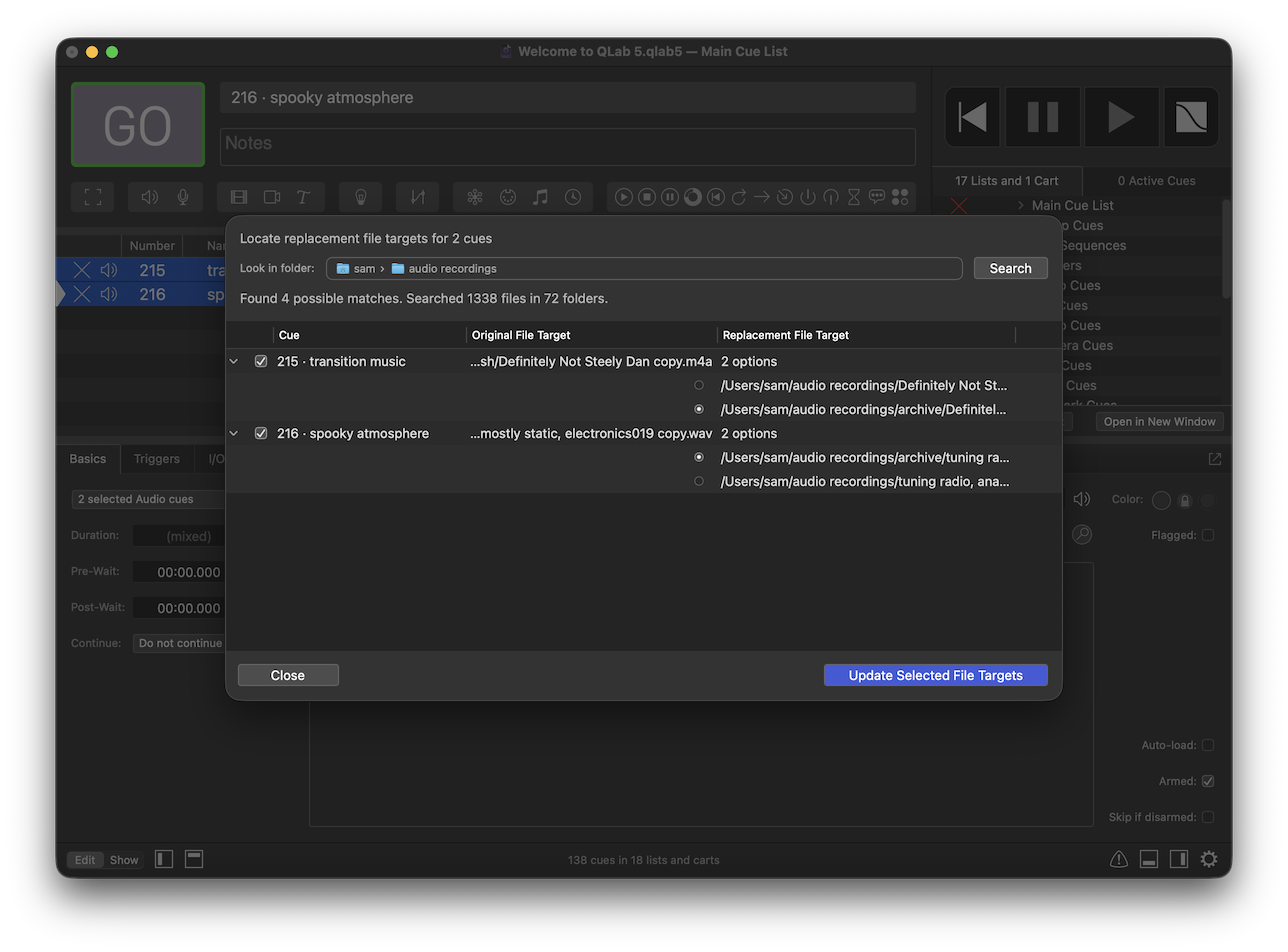This screenshot has width=1288, height=952.
Task: Add an Audio cue from the toolbar
Action: [x=149, y=197]
